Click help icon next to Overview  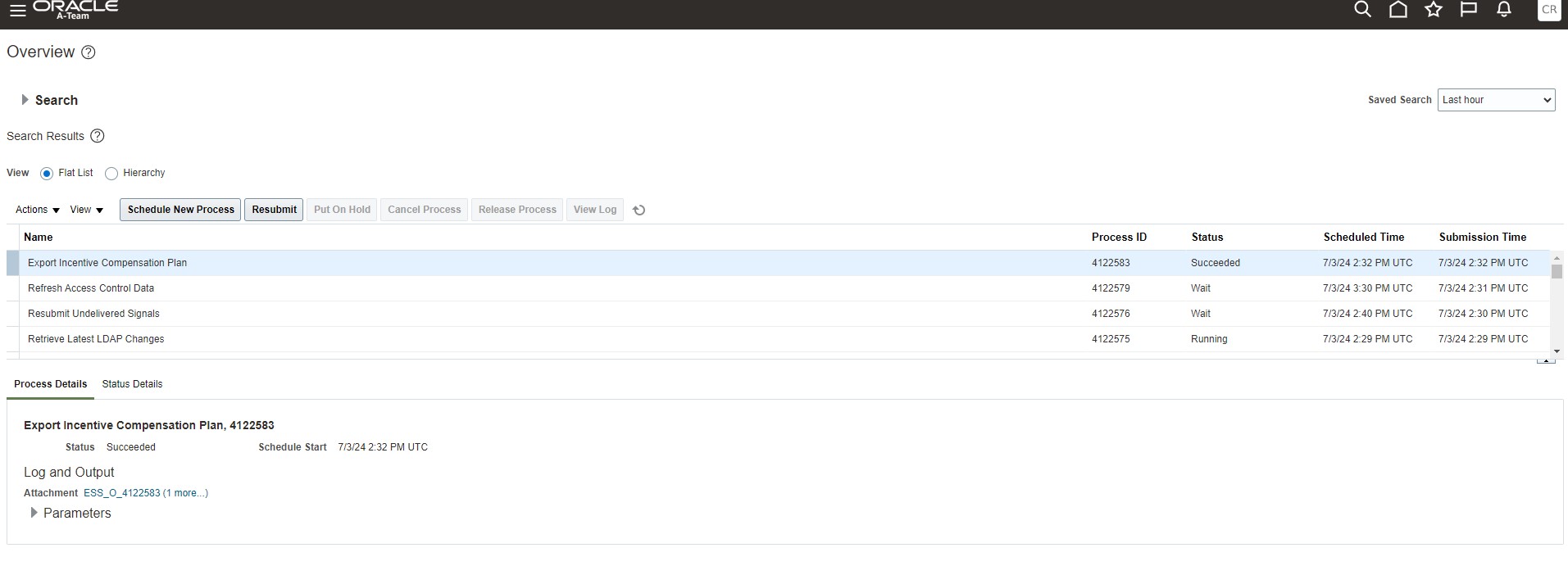[x=89, y=52]
